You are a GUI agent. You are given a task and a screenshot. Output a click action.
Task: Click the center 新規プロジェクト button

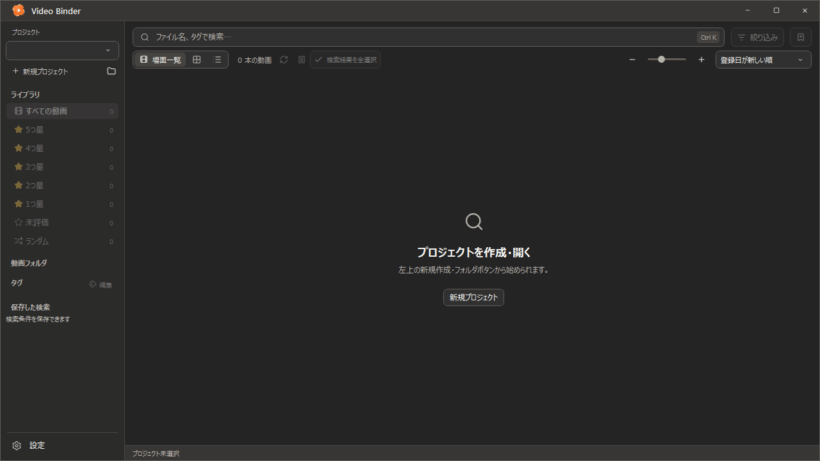point(473,297)
